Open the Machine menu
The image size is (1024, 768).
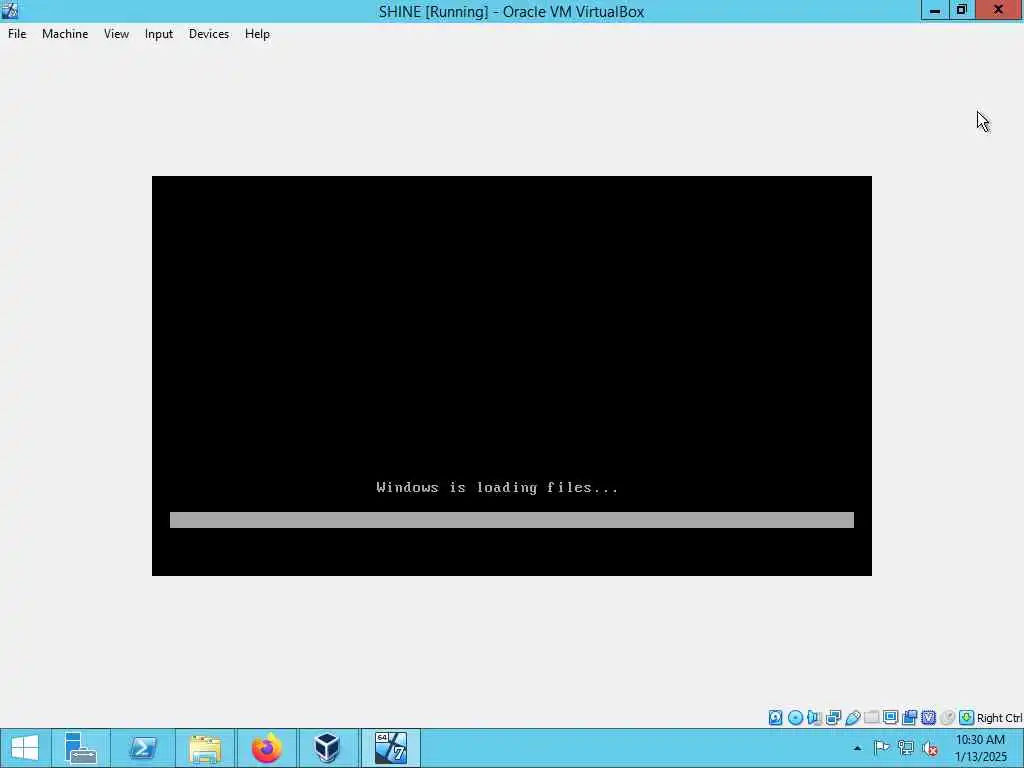(65, 34)
